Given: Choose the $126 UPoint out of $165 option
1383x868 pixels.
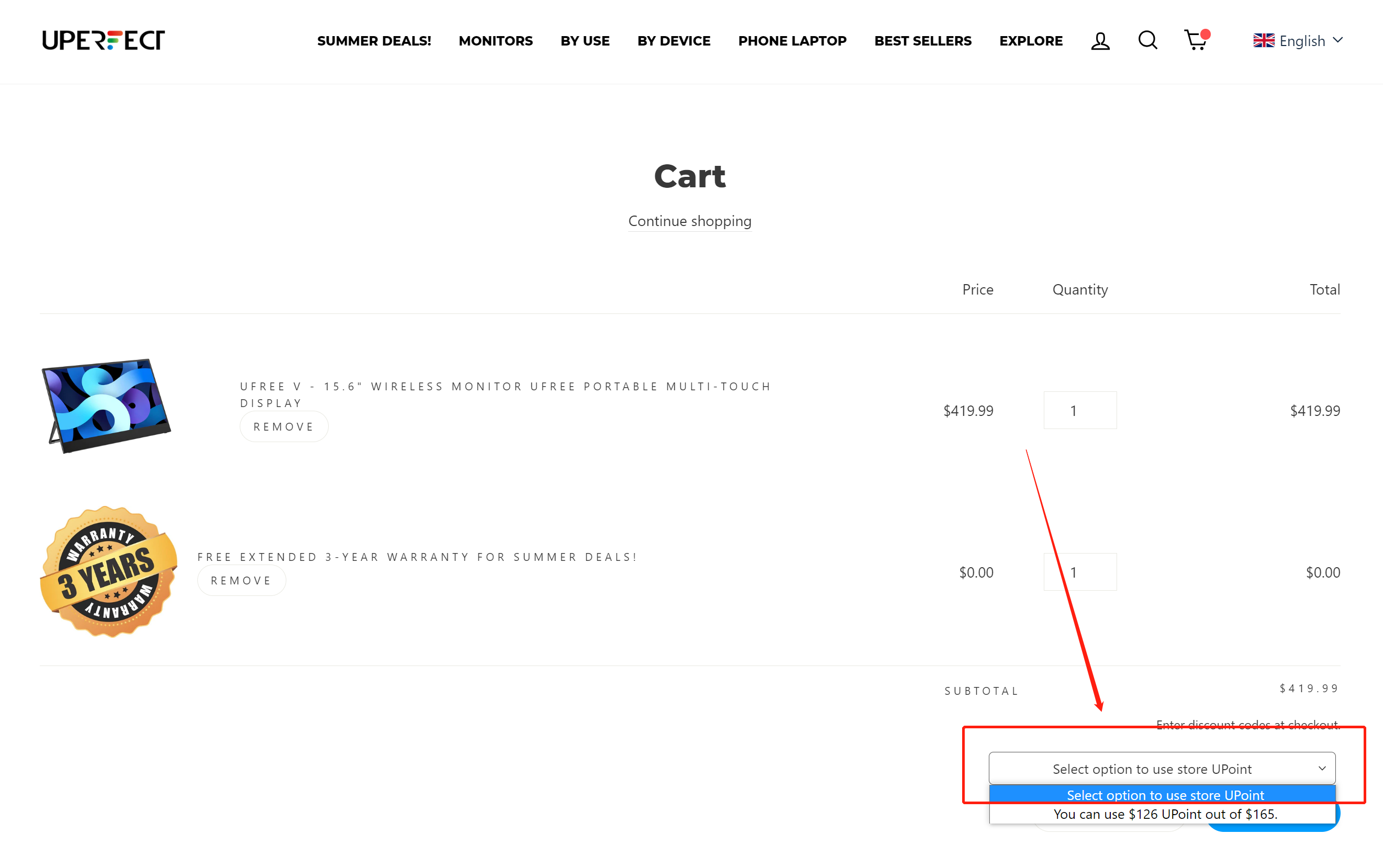Looking at the screenshot, I should click(x=1165, y=814).
